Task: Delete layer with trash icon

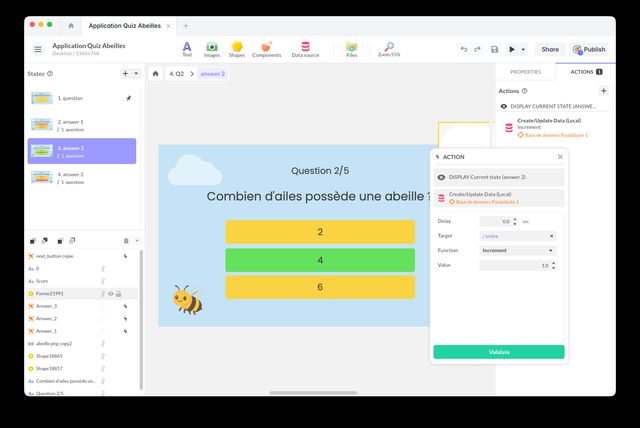Action: click(126, 241)
